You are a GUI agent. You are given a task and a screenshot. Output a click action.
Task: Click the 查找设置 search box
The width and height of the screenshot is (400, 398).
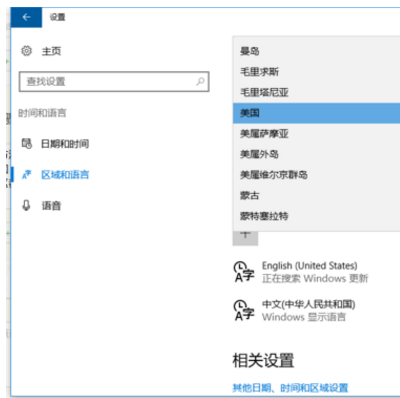click(x=114, y=81)
